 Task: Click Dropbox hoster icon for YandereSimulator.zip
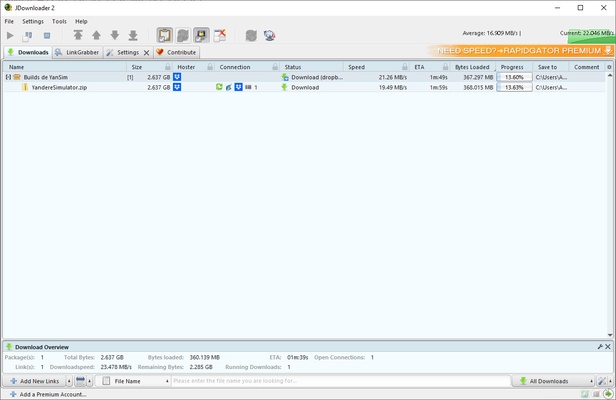[177, 87]
